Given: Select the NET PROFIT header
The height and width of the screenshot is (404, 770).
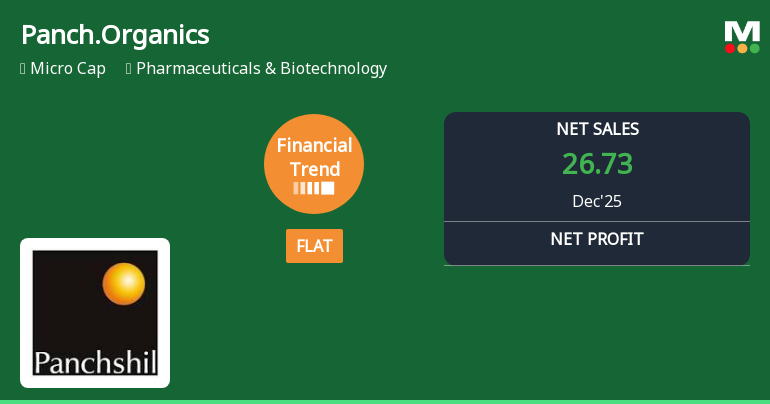Looking at the screenshot, I should (597, 239).
